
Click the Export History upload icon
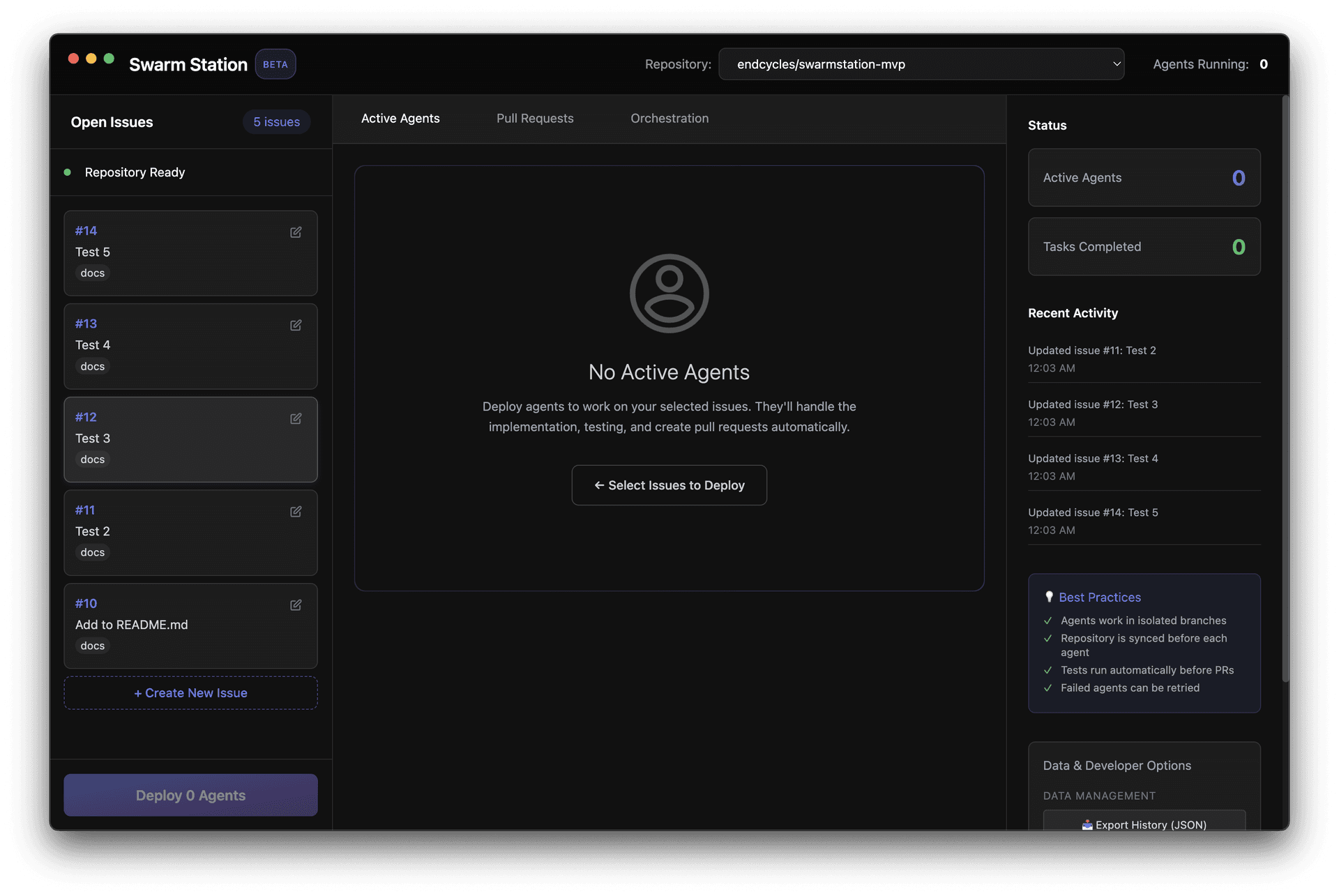tap(1087, 824)
